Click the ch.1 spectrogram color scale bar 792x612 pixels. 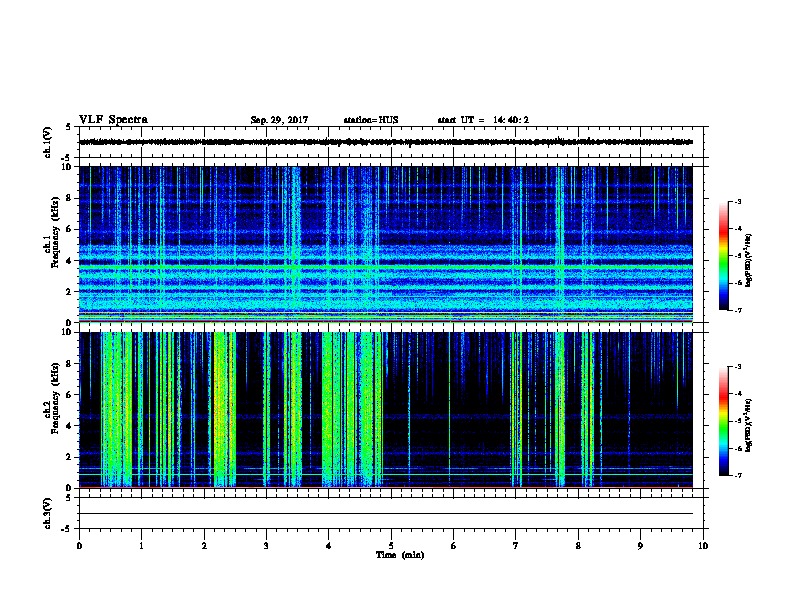pyautogui.click(x=723, y=256)
